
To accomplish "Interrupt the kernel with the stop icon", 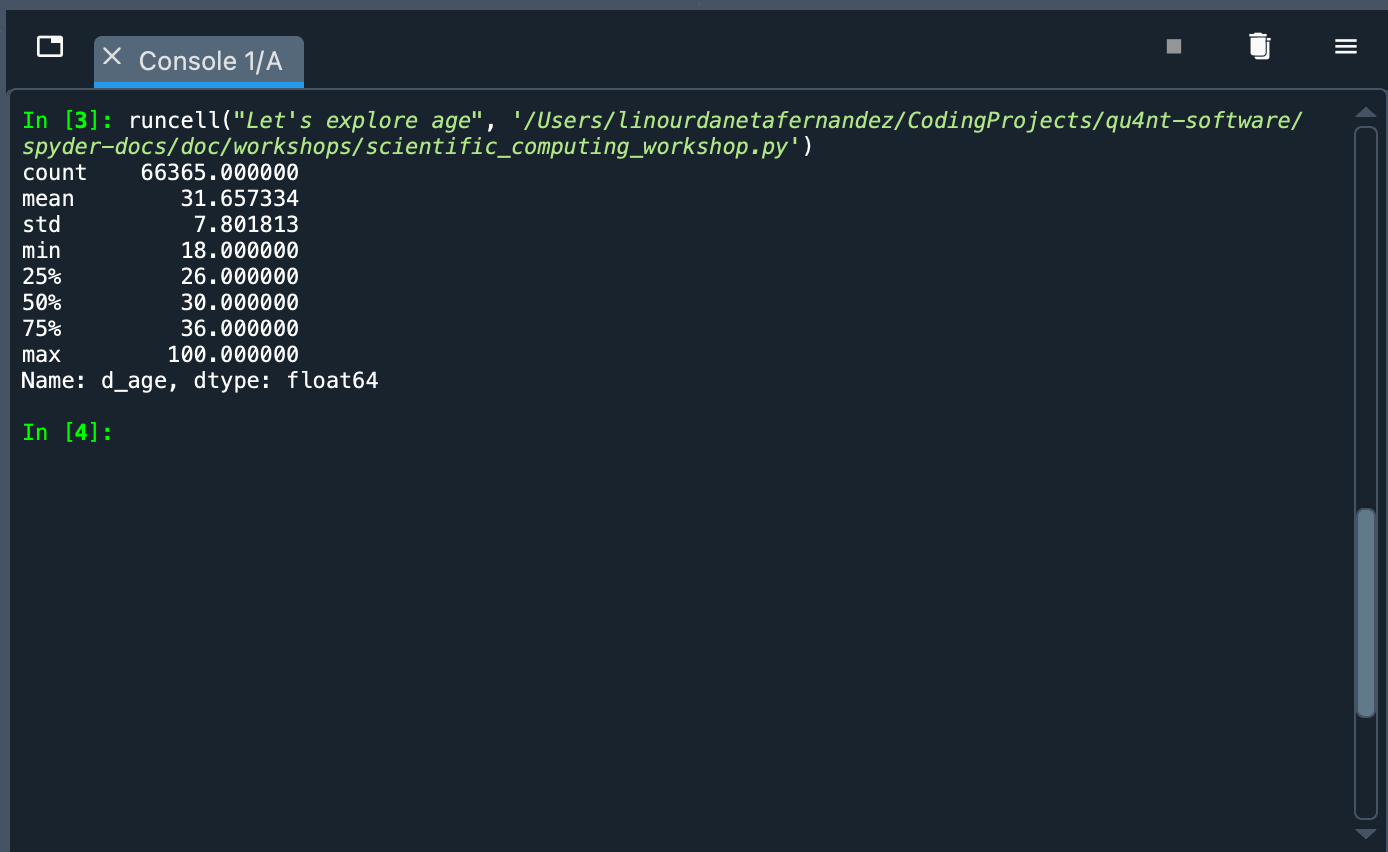I will tap(1173, 46).
